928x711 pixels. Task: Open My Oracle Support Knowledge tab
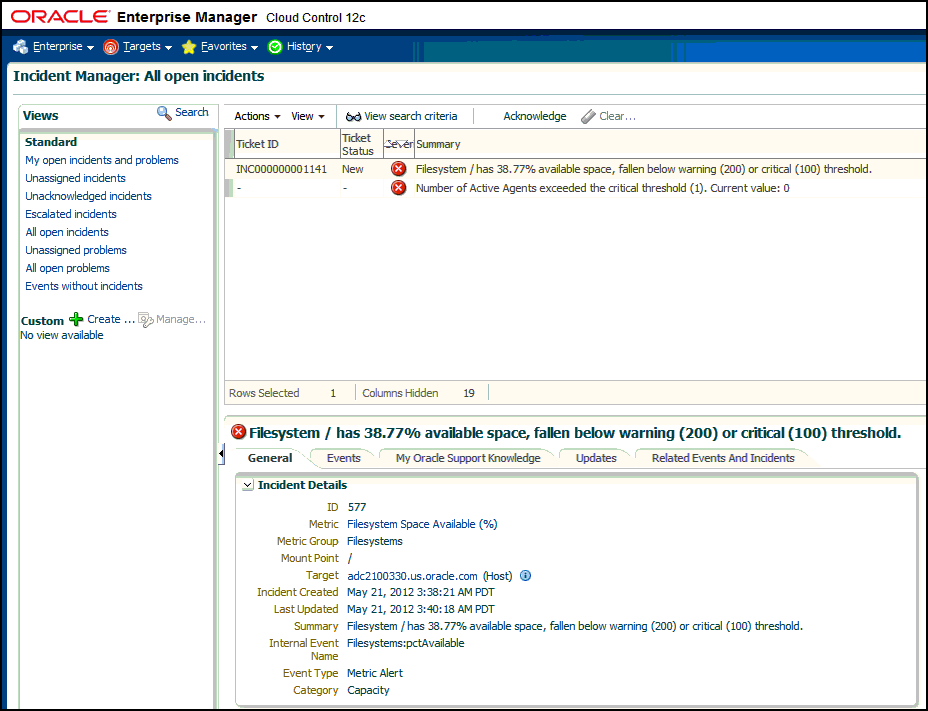[468, 458]
